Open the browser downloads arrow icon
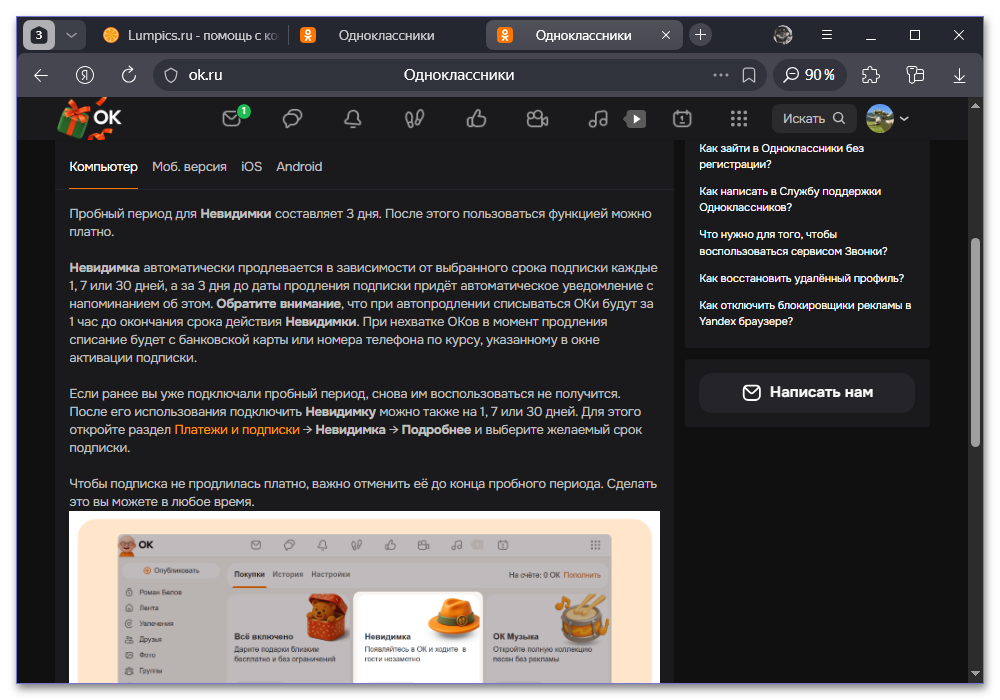This screenshot has width=1000, height=700. (959, 76)
